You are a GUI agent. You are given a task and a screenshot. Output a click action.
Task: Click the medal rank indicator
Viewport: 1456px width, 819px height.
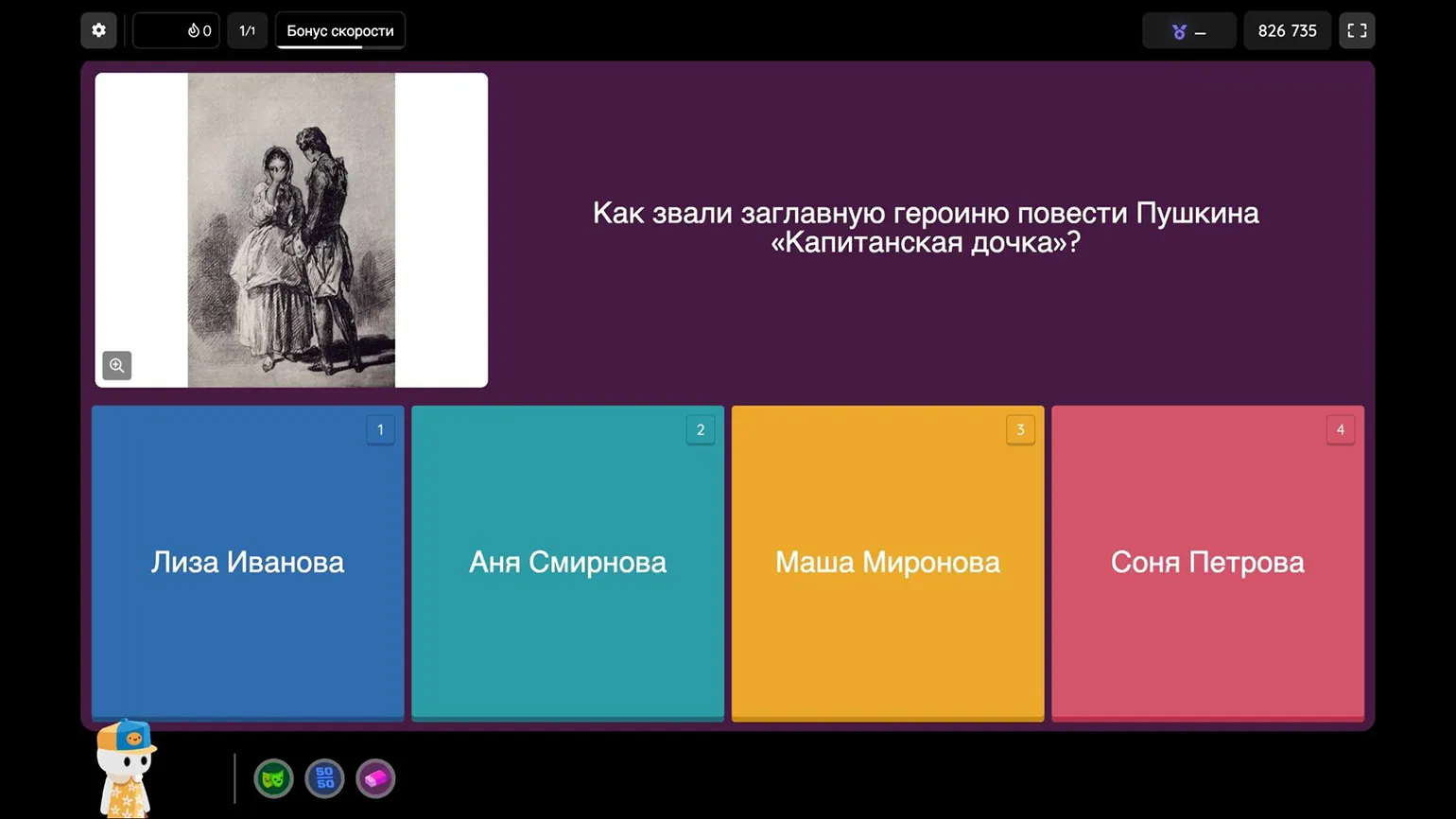[1188, 31]
